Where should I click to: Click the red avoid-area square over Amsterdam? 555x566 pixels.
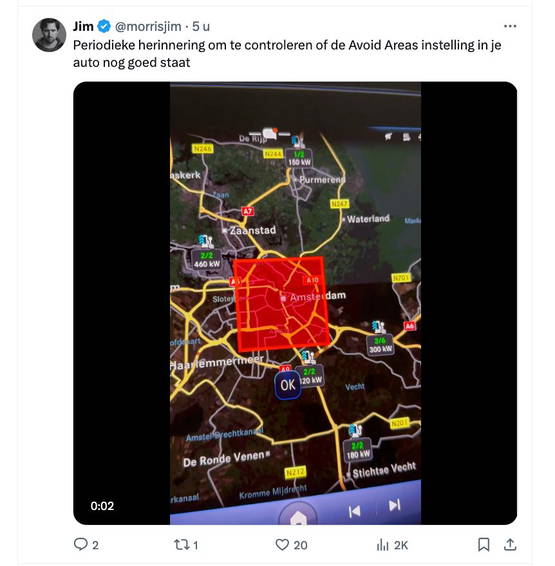282,304
